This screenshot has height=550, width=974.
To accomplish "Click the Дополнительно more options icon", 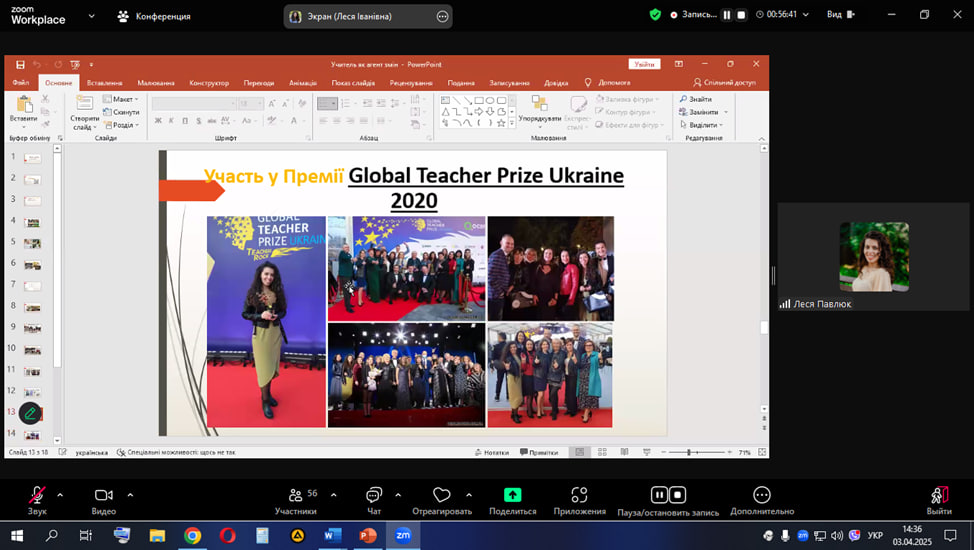I will coord(762,496).
